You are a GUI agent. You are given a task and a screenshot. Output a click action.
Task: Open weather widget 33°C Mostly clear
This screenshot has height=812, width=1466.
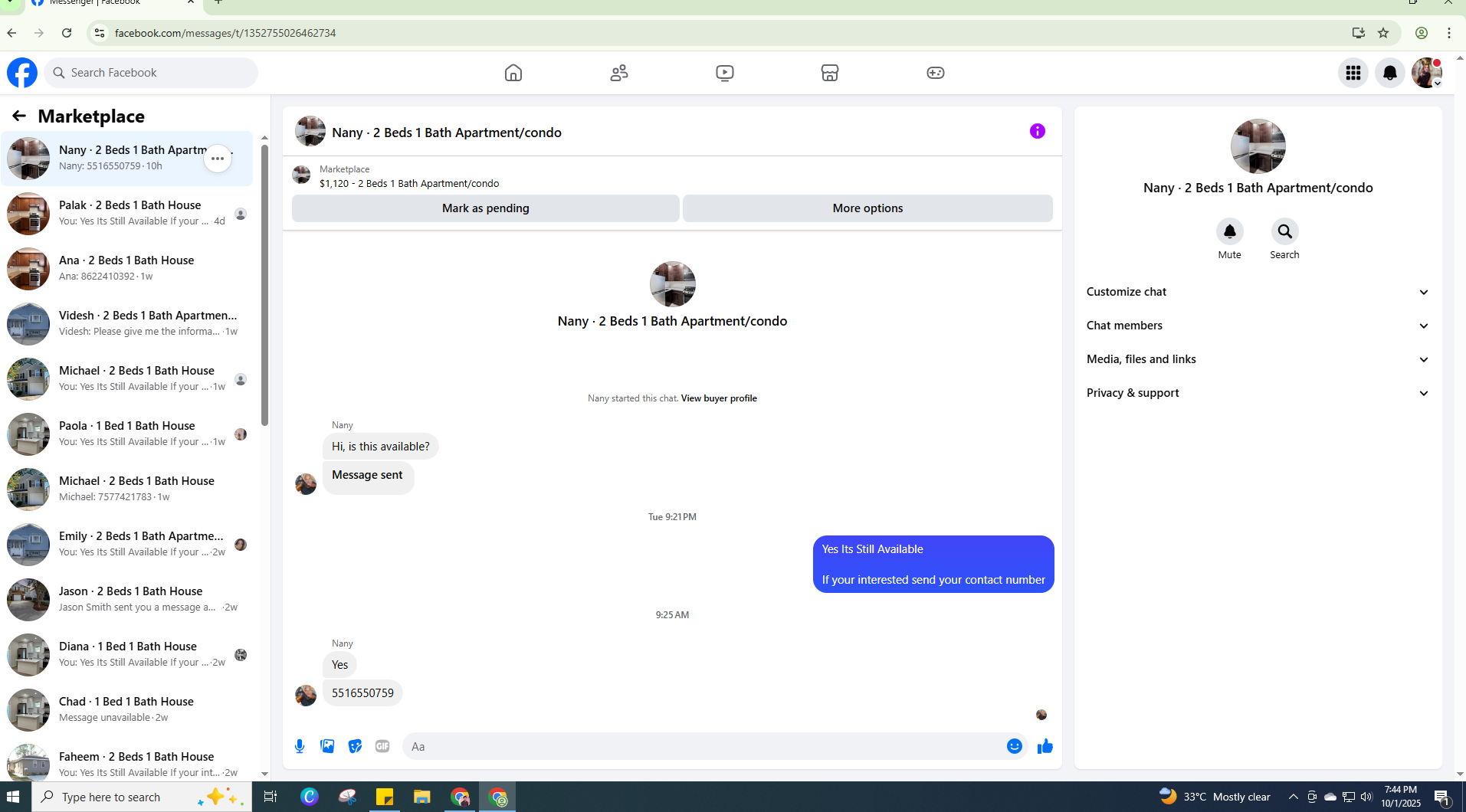(1215, 797)
